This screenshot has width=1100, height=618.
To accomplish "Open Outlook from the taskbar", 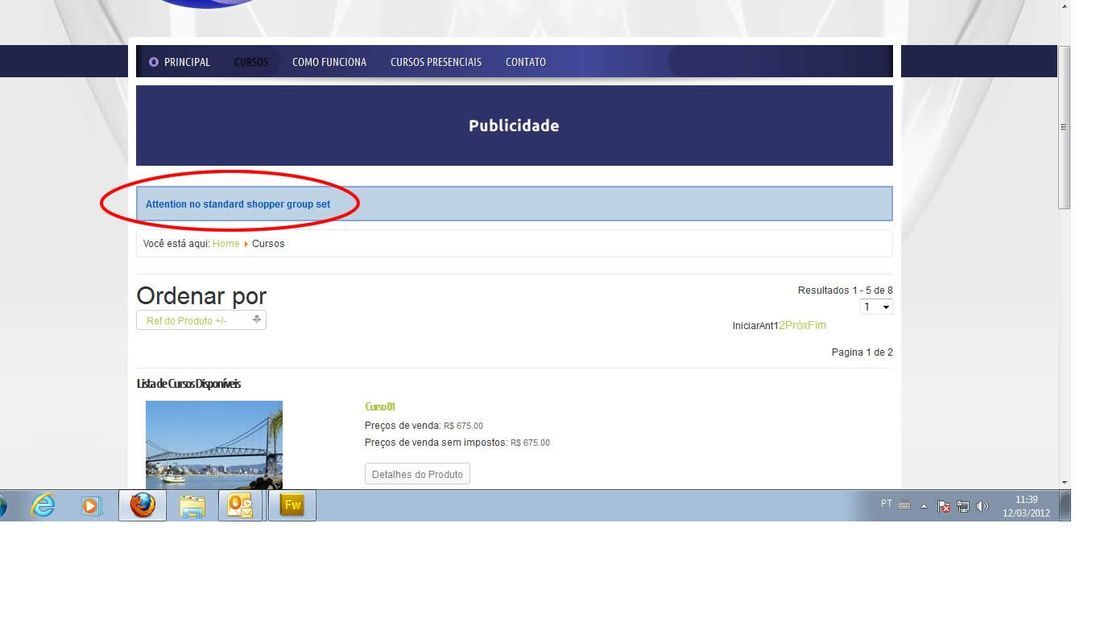I will [241, 505].
